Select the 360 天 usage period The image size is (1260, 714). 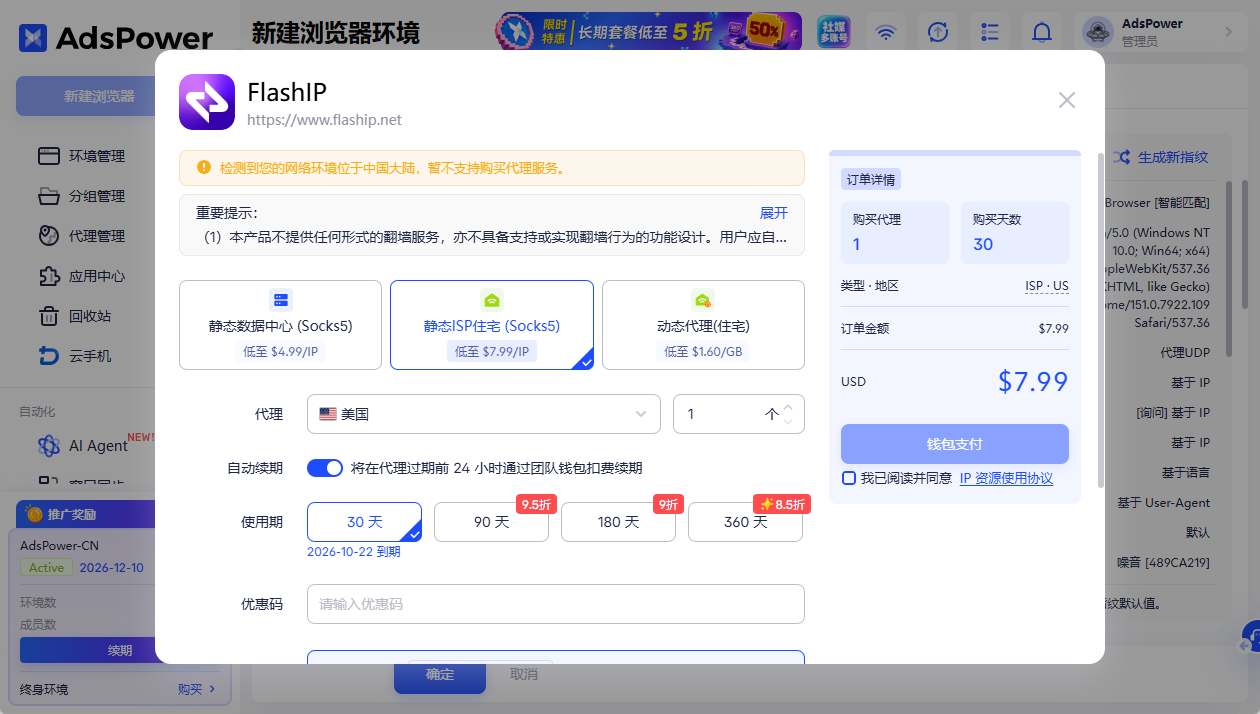point(745,522)
